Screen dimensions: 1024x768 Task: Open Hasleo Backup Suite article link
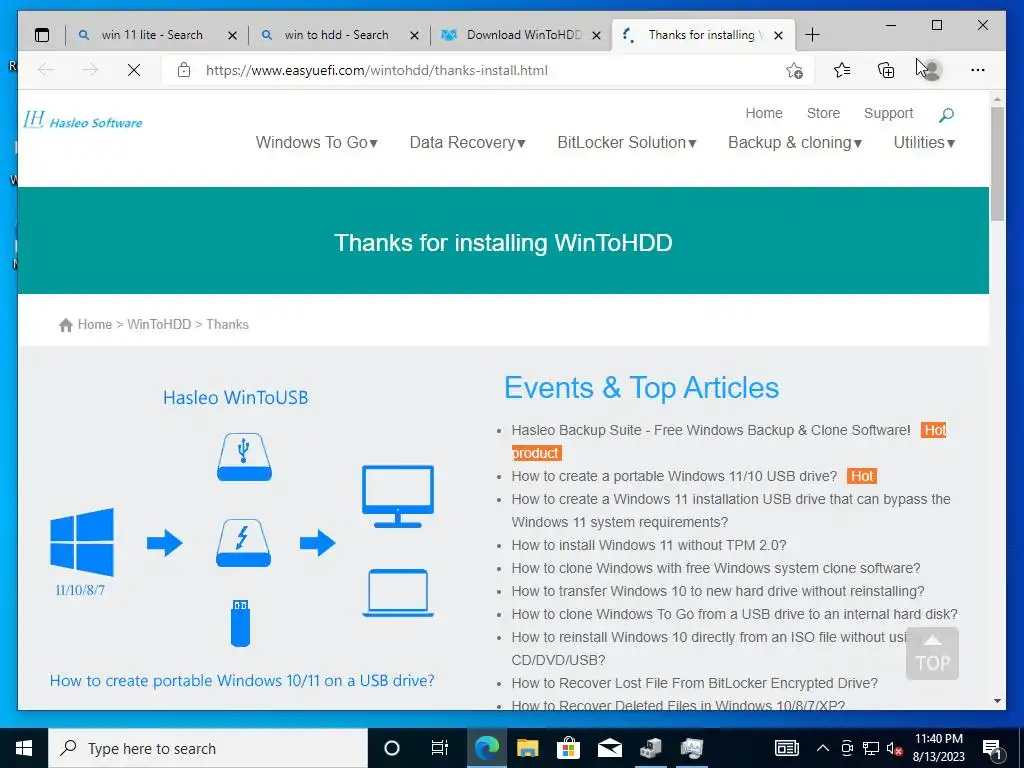pos(711,430)
